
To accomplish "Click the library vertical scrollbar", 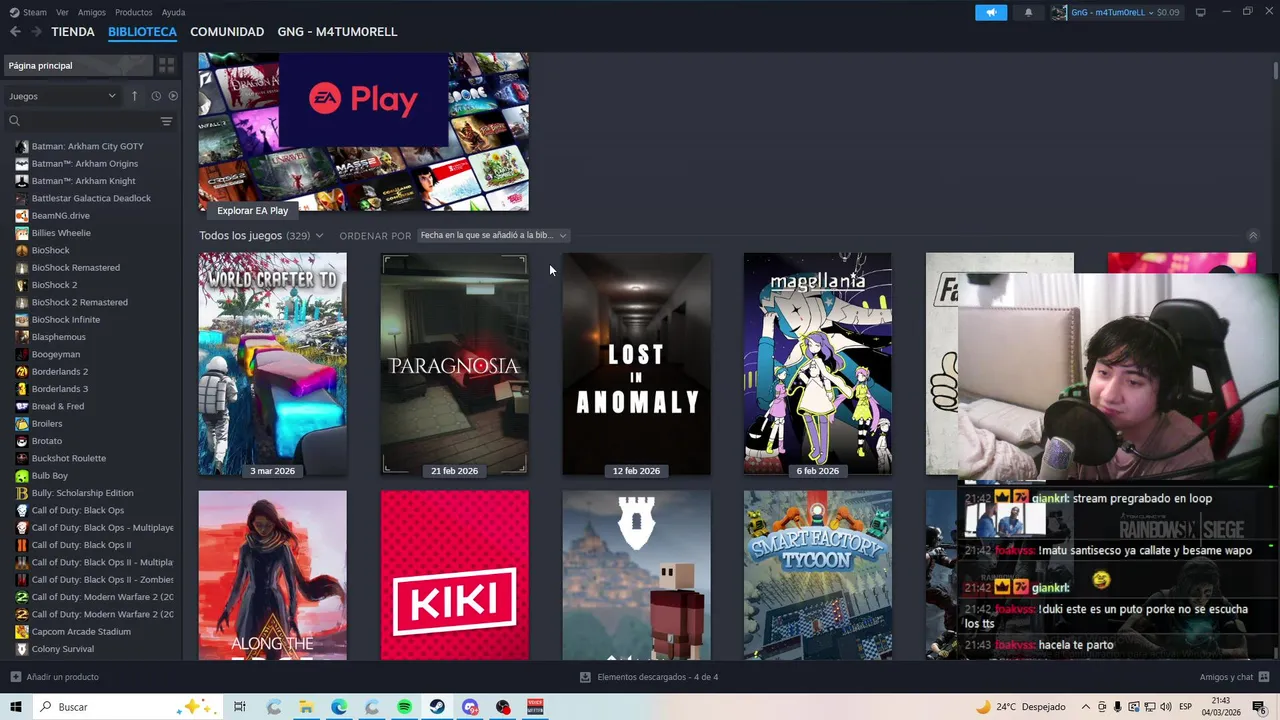I will (1275, 71).
